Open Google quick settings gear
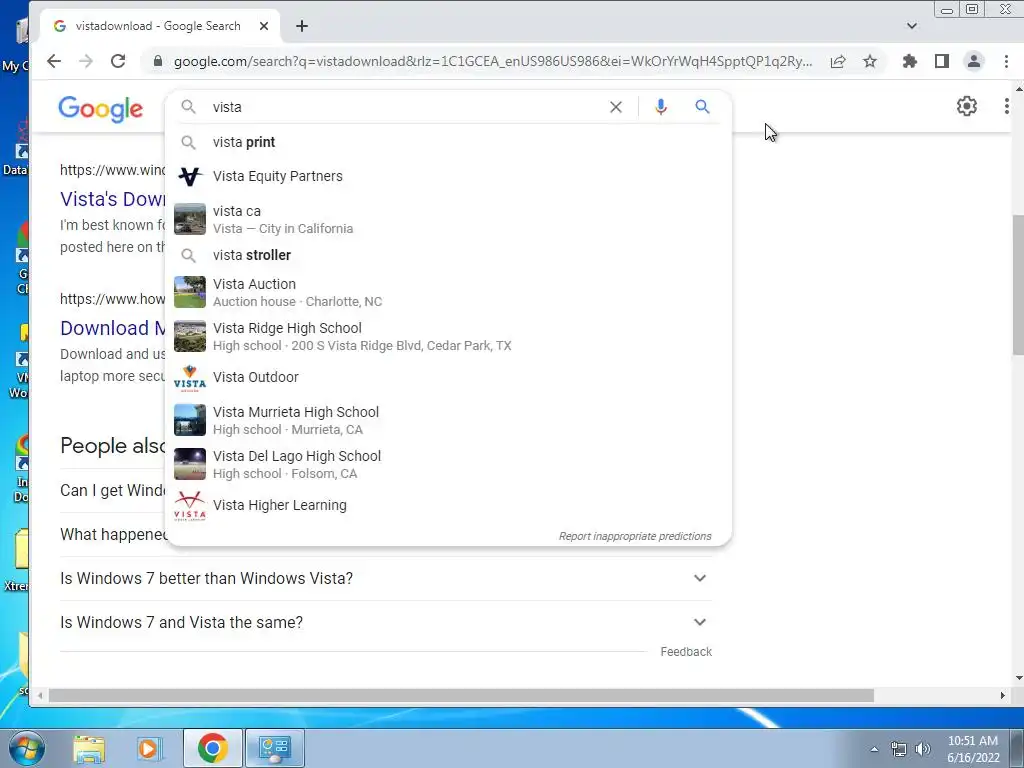This screenshot has width=1024, height=768. (967, 106)
